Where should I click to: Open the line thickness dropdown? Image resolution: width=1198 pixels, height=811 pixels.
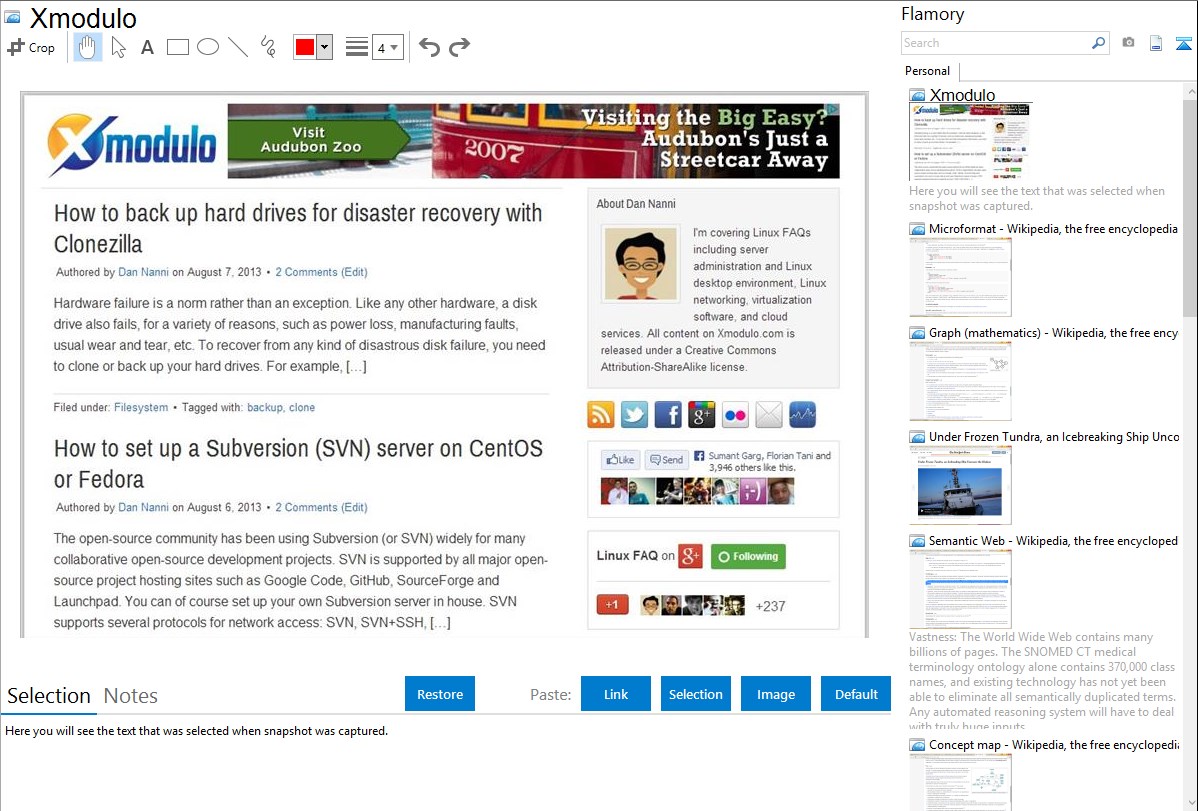387,47
